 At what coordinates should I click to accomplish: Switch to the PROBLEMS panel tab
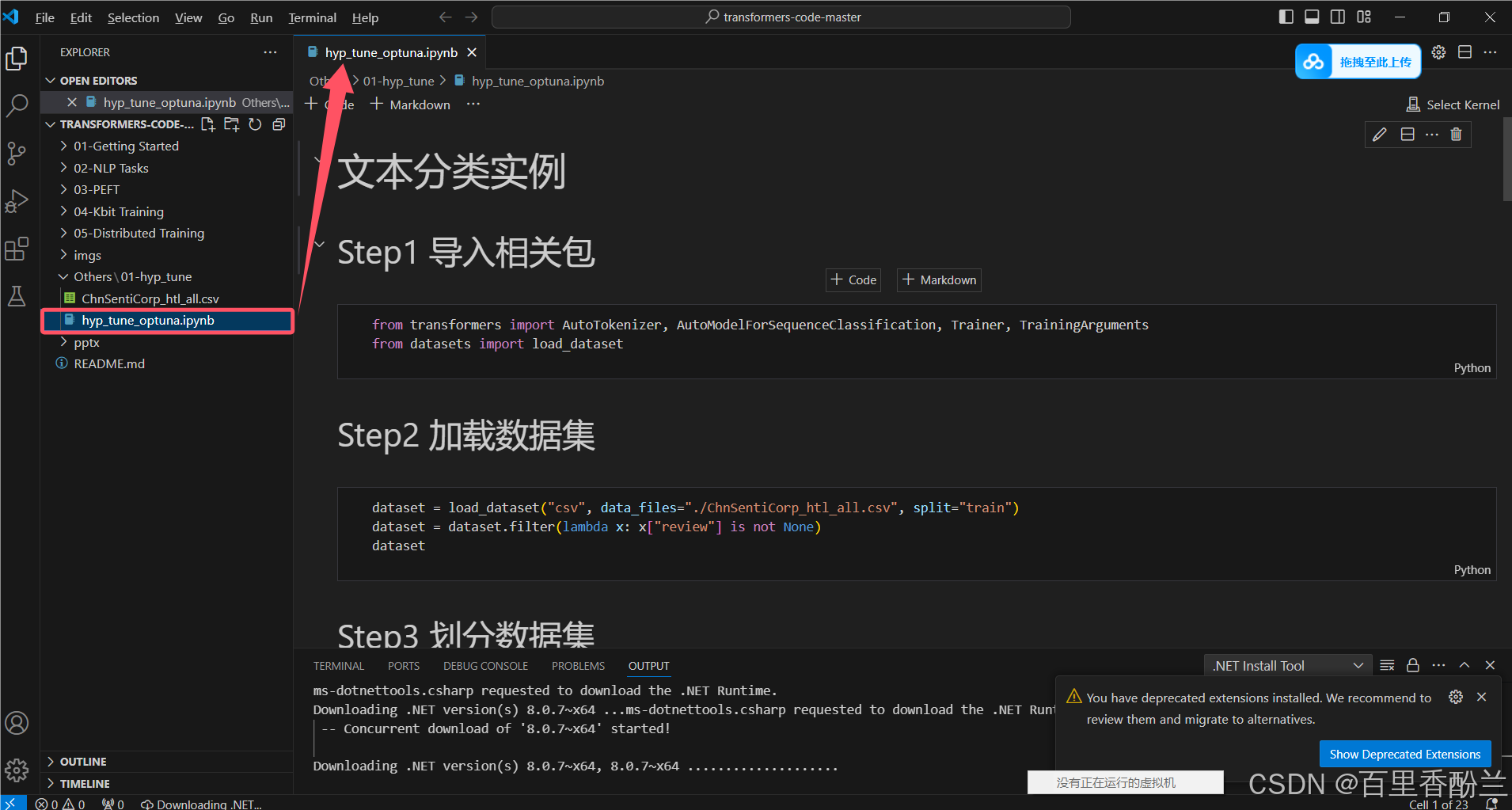tap(578, 666)
